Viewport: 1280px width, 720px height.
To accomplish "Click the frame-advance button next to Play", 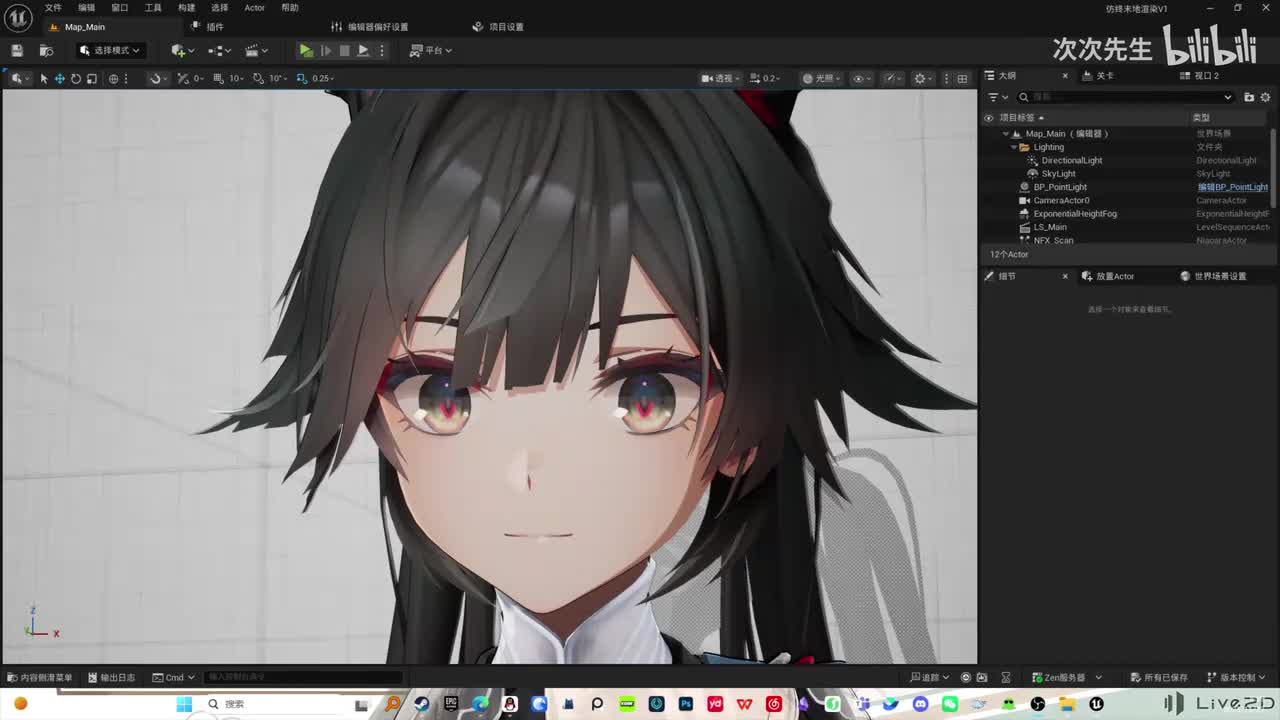I will 325,50.
